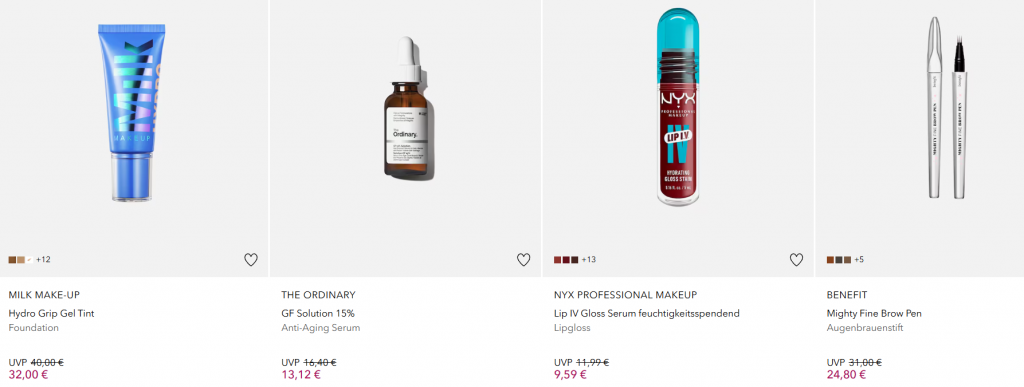Image resolution: width=1024 pixels, height=387 pixels.
Task: Pick first red shade of NYX Lip IV
Action: point(558,260)
